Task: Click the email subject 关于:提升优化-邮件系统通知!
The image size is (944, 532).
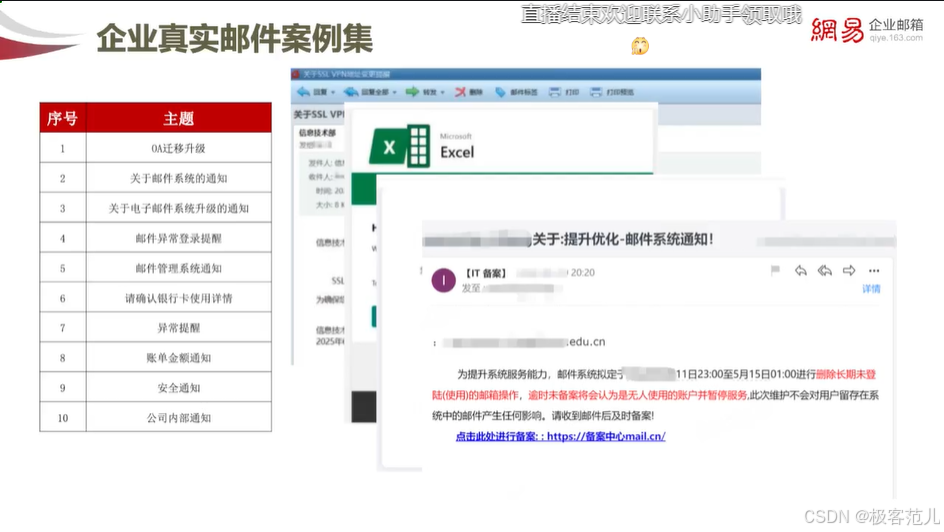Action: pyautogui.click(x=623, y=240)
